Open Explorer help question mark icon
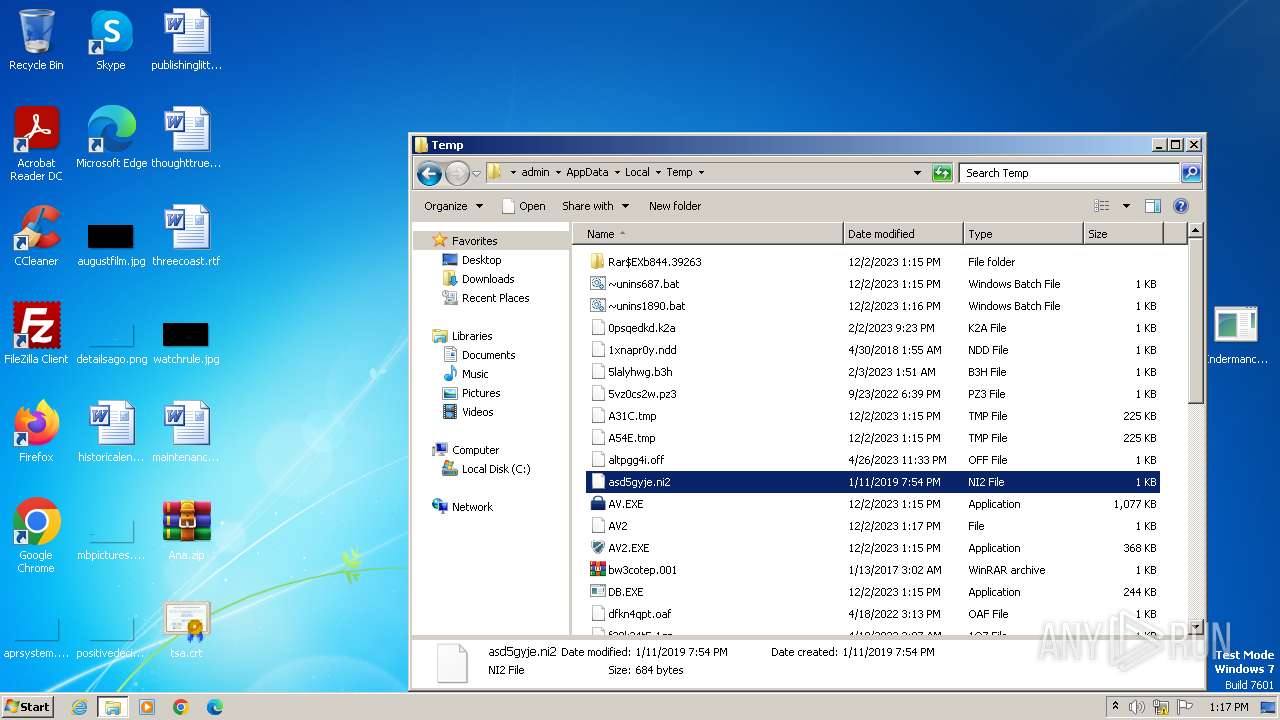The height and width of the screenshot is (720, 1280). (1180, 206)
